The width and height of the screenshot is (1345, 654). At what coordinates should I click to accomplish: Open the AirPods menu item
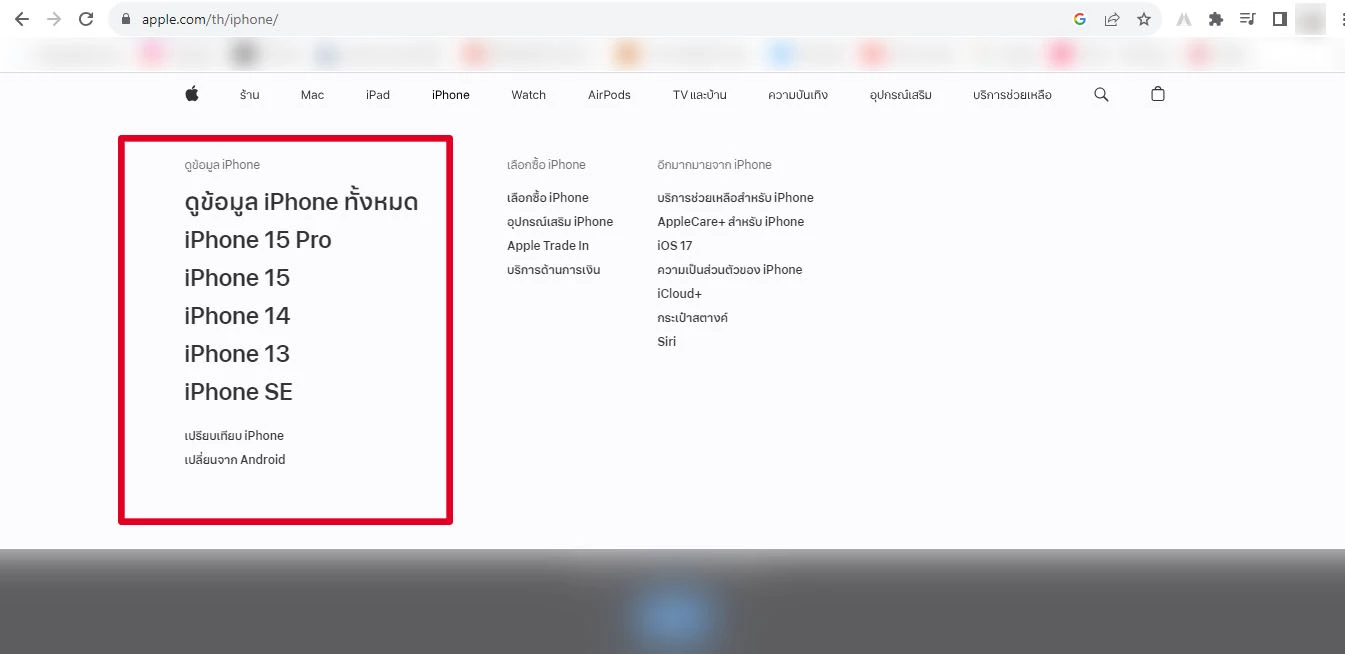609,95
